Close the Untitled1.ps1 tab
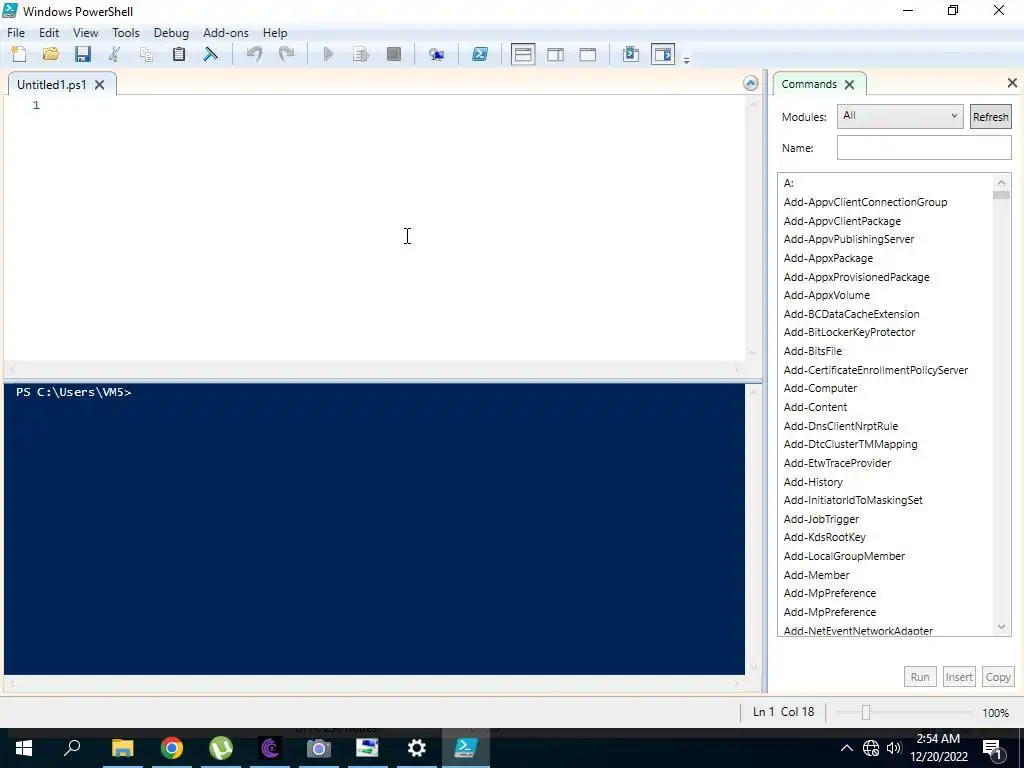This screenshot has height=768, width=1024. click(x=99, y=84)
